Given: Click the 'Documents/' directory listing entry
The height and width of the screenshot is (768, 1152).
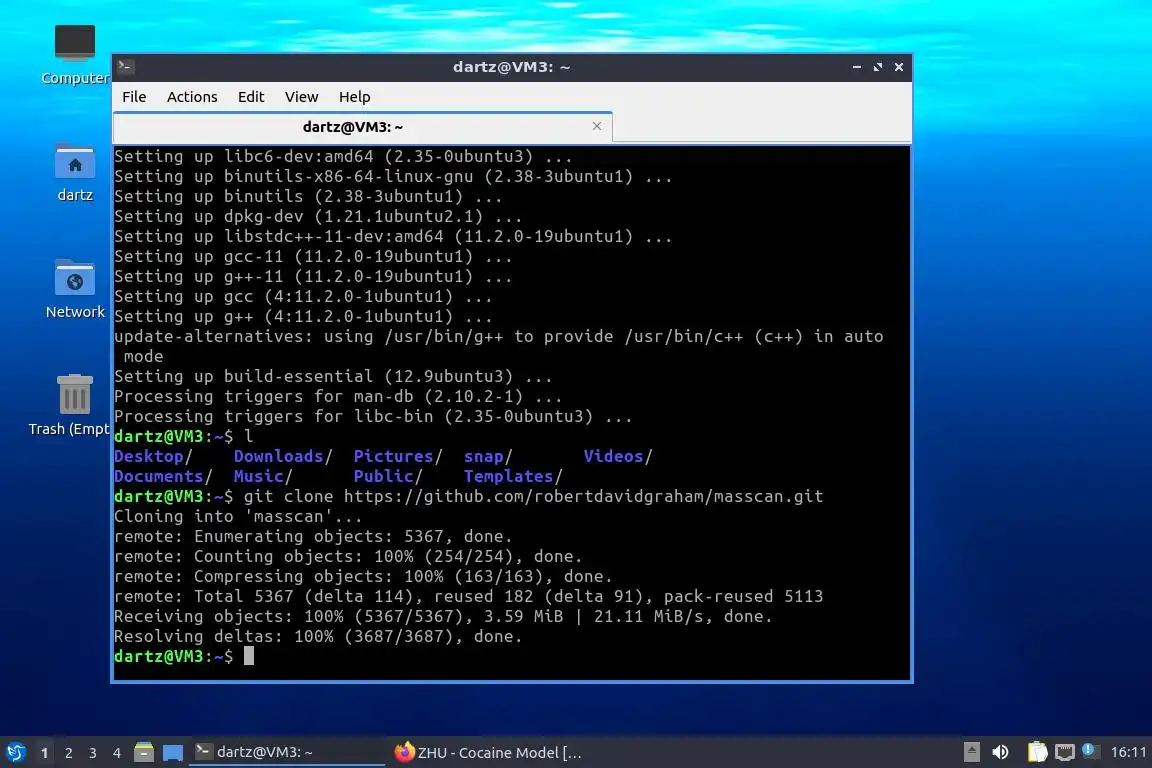Looking at the screenshot, I should click(163, 476).
